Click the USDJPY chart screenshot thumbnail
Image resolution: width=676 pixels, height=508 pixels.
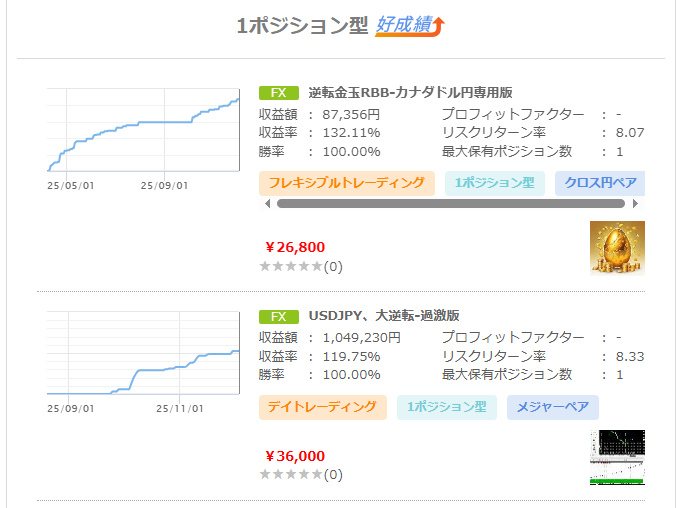click(617, 457)
